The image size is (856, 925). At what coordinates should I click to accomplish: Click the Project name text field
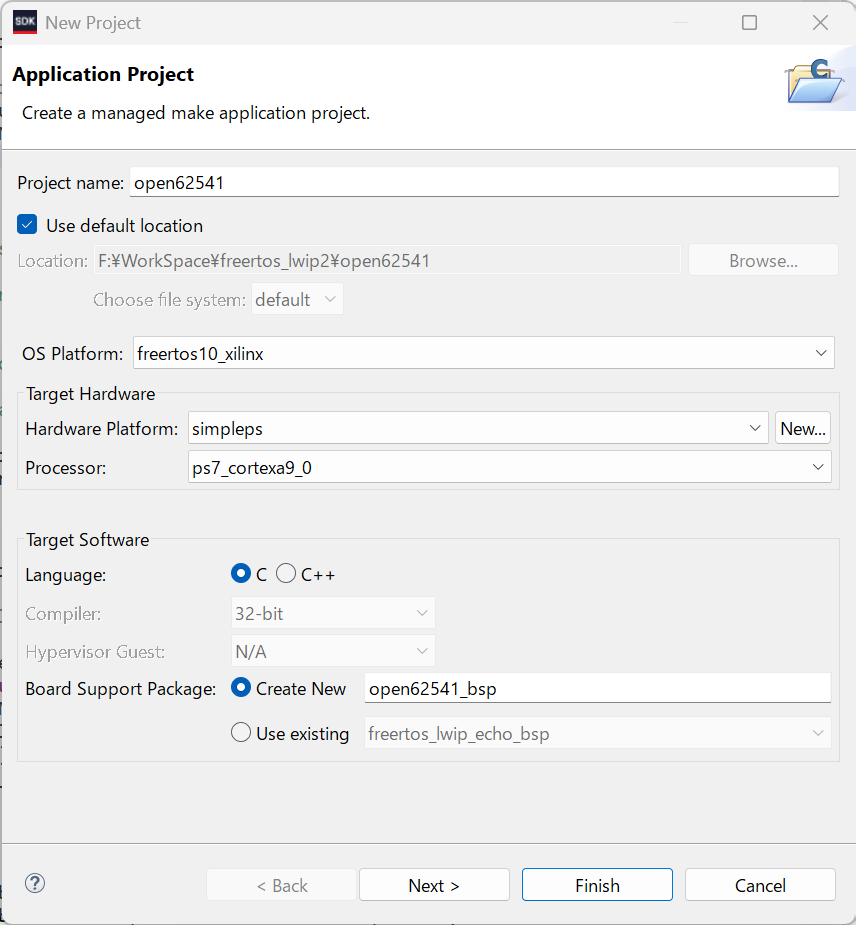click(x=483, y=182)
